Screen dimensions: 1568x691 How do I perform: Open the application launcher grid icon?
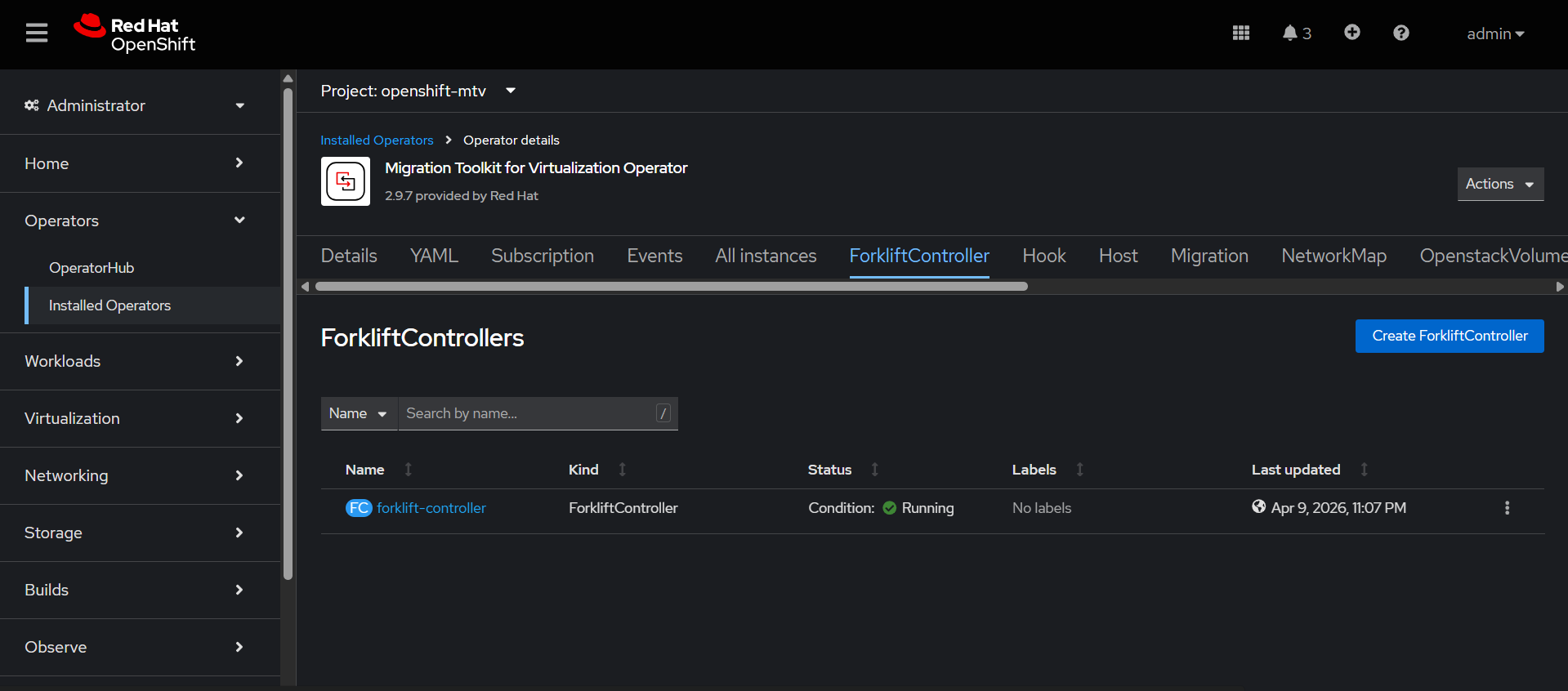click(1240, 33)
